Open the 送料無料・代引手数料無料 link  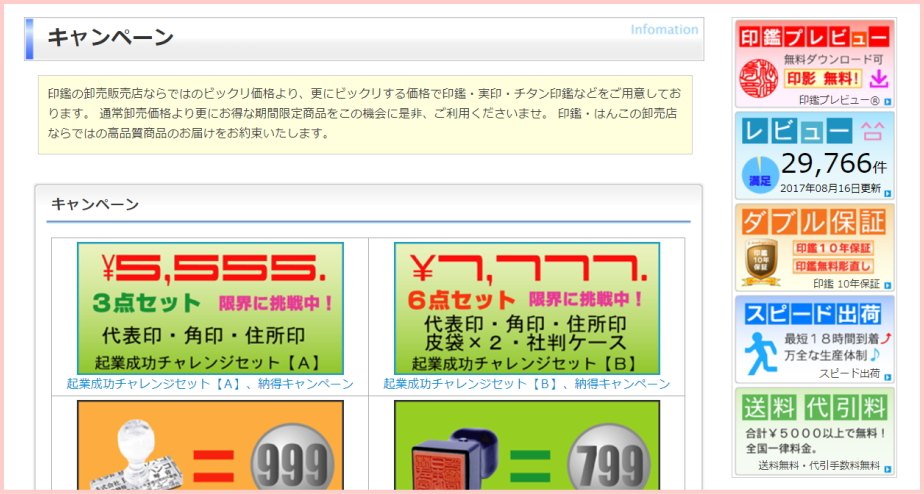[819, 466]
